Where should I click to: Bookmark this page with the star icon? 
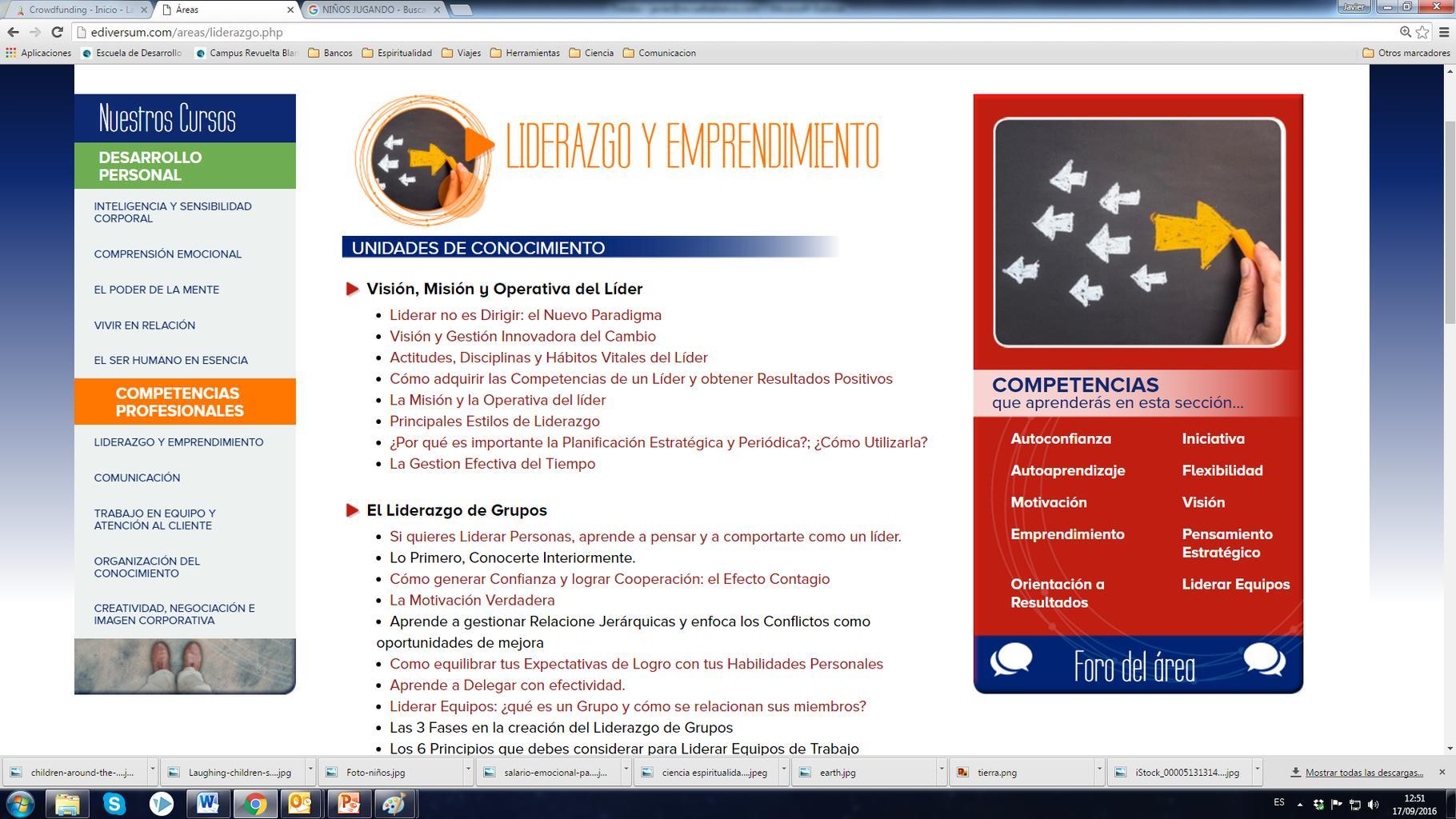(1422, 32)
